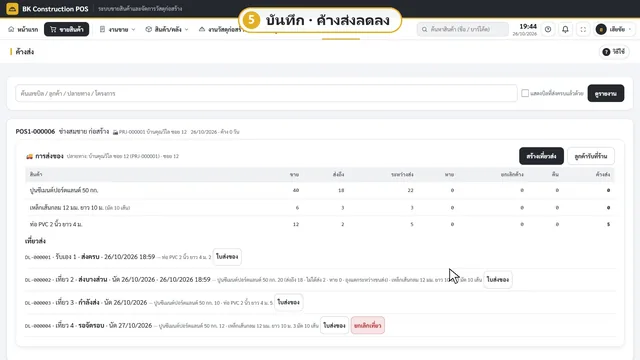Screen dimensions: 640x360
Task: Open the หน้าแรก home menu item
Action: [23, 29]
